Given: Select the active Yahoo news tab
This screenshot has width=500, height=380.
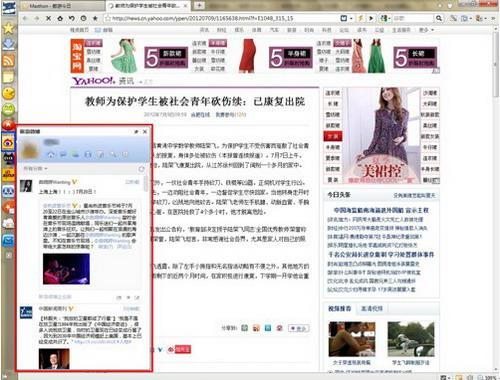Looking at the screenshot, I should (147, 6).
